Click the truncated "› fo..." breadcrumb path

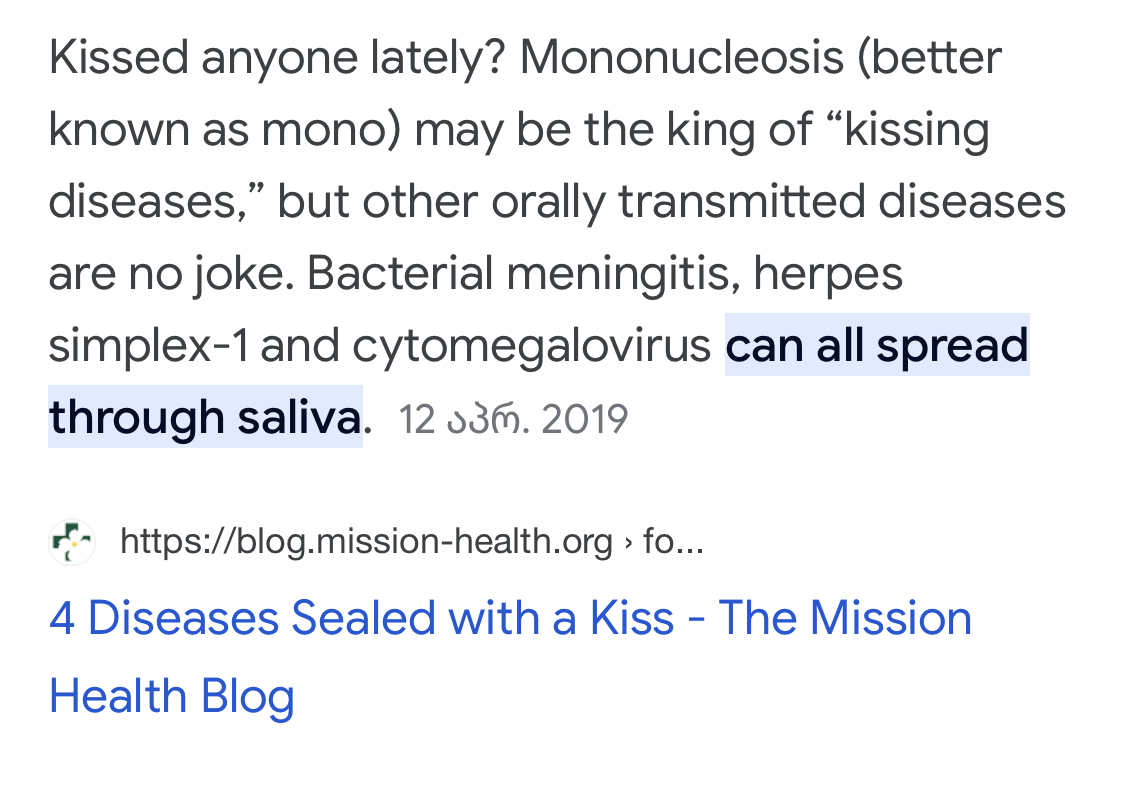pos(664,542)
